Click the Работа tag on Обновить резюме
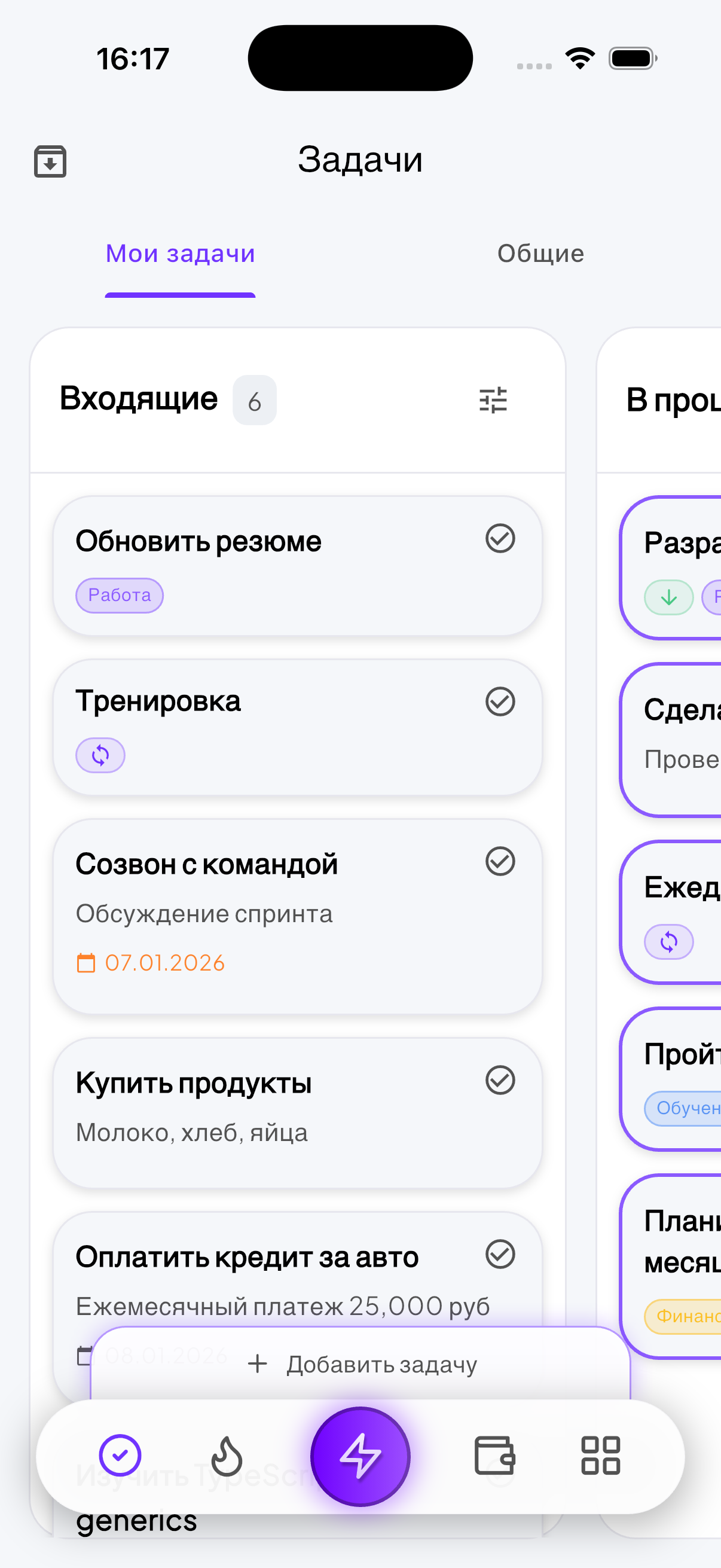This screenshot has width=721, height=1568. (x=119, y=595)
